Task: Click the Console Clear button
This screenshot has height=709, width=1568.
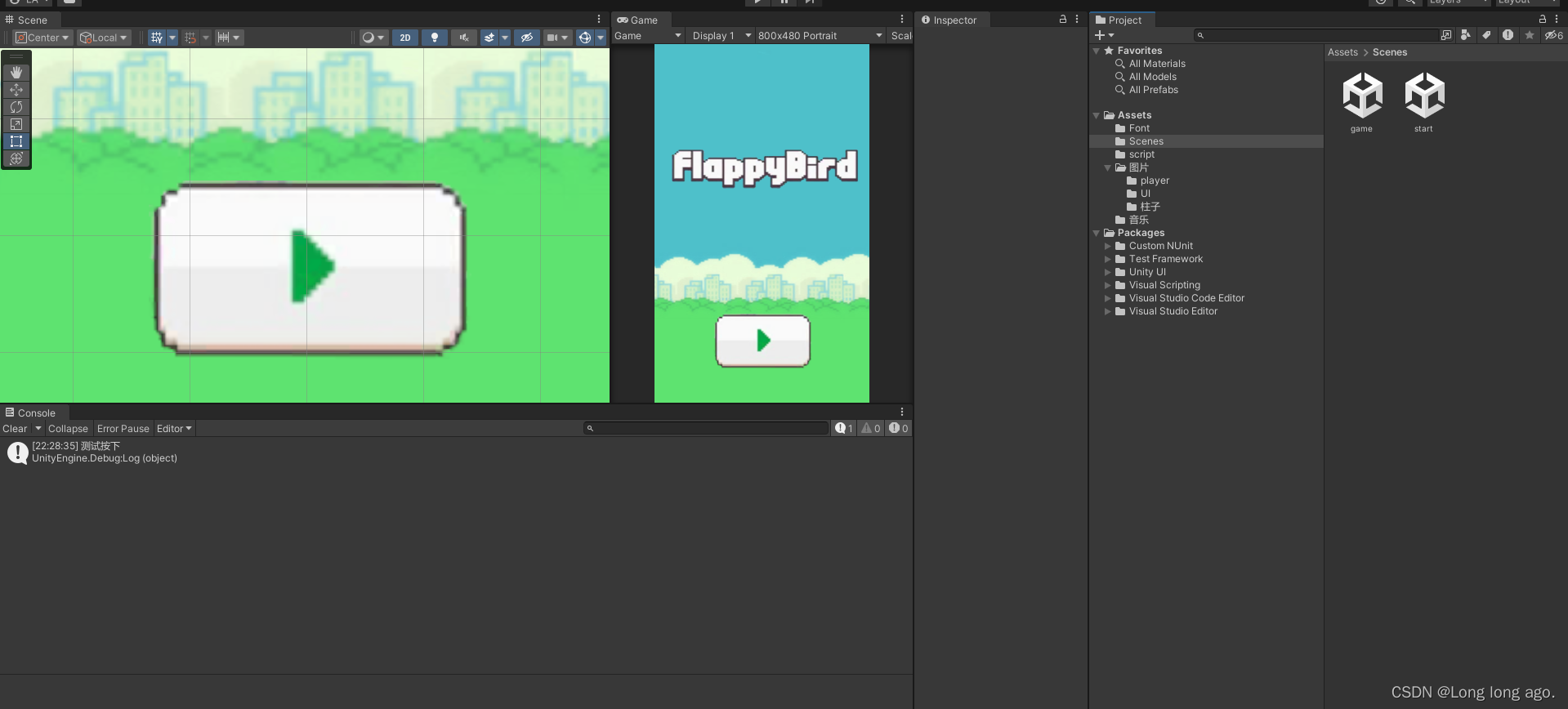Action: click(x=15, y=429)
